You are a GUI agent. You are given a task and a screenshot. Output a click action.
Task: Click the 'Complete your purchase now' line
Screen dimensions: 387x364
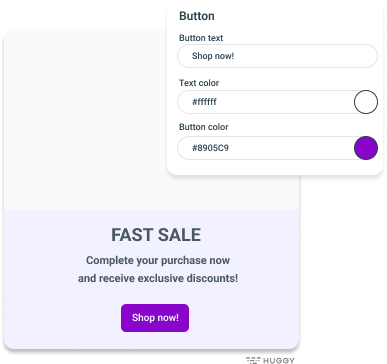coord(158,260)
